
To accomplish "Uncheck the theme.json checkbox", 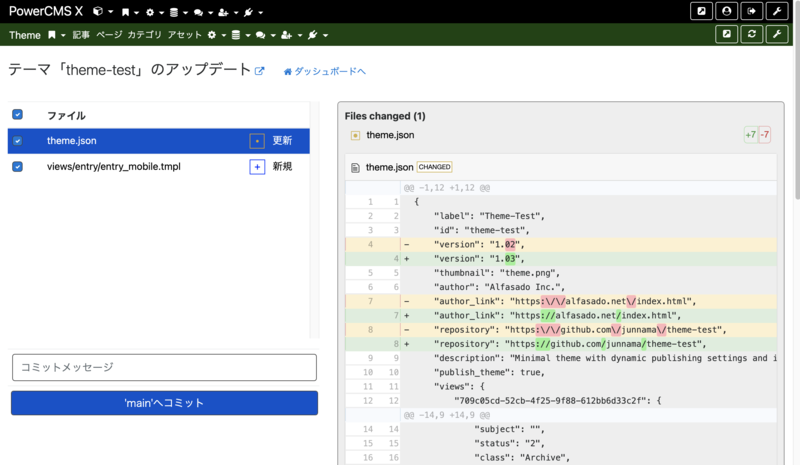I will 17,141.
